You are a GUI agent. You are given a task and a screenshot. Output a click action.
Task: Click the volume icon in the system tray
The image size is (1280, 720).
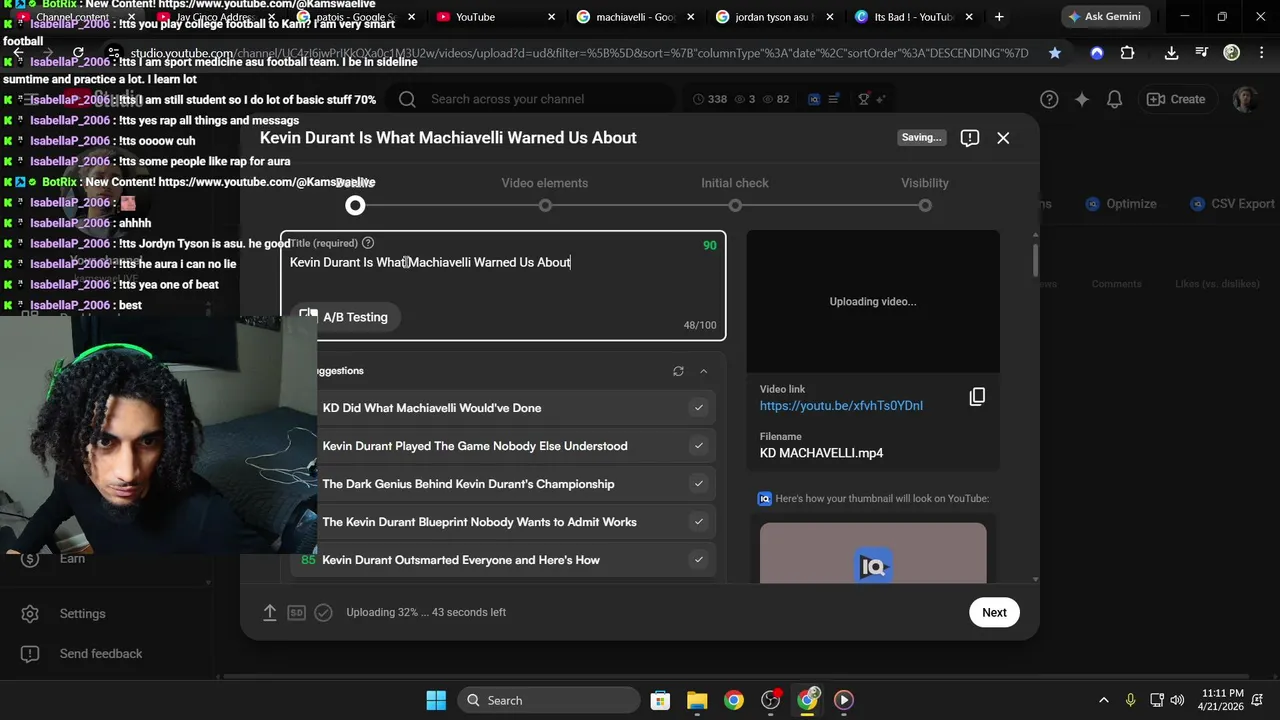point(1177,700)
